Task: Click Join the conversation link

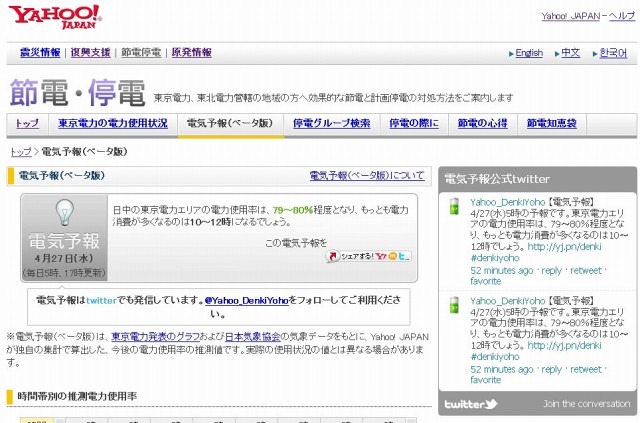Action: [587, 404]
